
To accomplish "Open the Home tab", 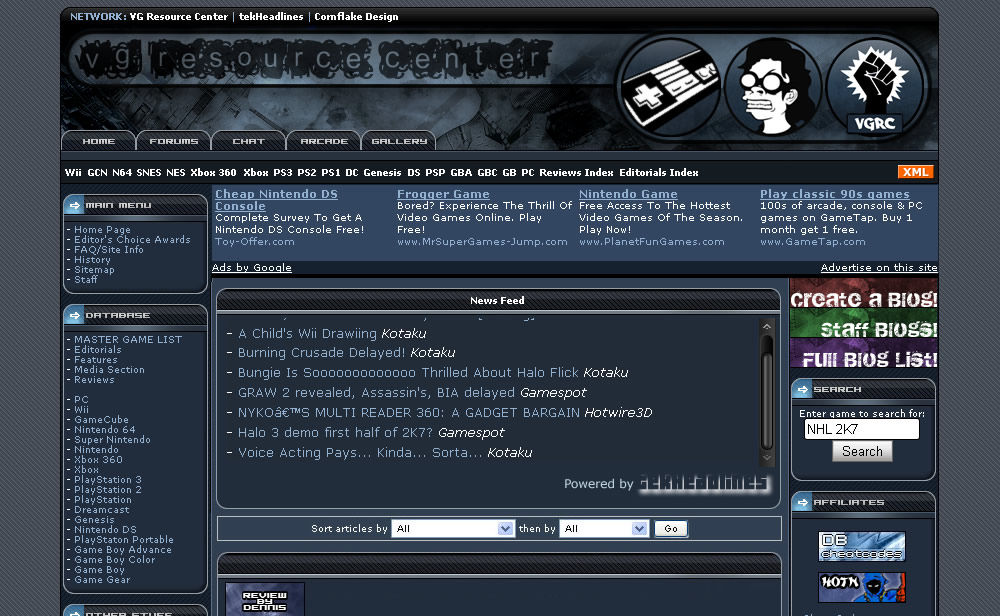I will (x=98, y=141).
